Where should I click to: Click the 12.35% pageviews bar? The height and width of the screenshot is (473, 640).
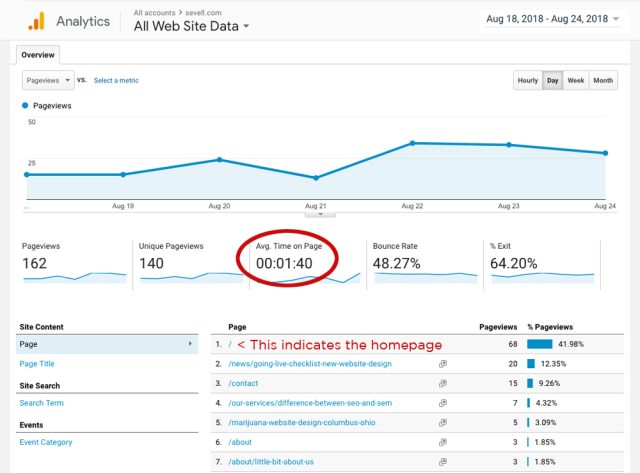531,364
